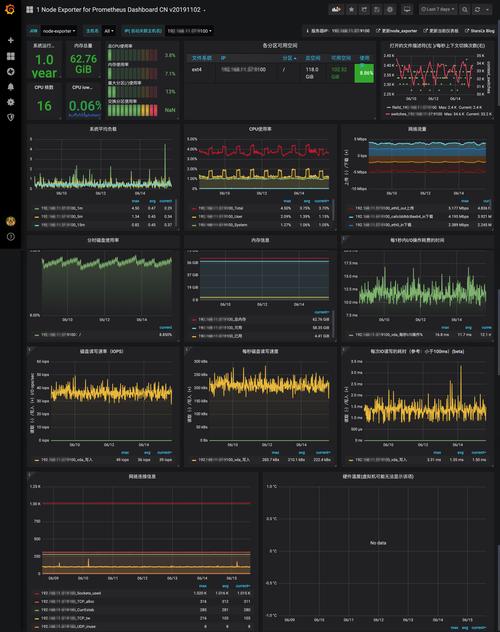Open the Server Admin shield icon
Screen dimensions: 500x632
pyautogui.click(x=11, y=117)
